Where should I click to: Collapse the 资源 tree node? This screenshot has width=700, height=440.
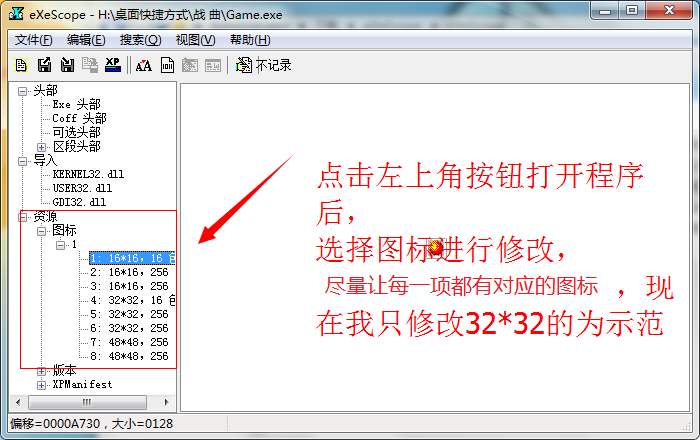point(22,217)
